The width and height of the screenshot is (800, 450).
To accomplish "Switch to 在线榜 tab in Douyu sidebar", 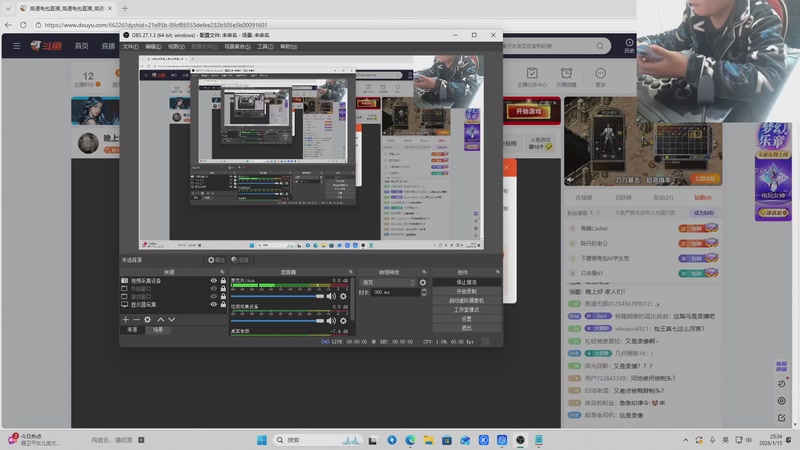I will (x=584, y=197).
